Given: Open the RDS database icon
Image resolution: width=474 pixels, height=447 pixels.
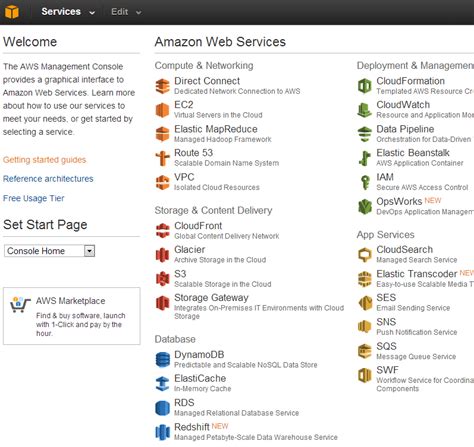Looking at the screenshot, I should pyautogui.click(x=162, y=408).
